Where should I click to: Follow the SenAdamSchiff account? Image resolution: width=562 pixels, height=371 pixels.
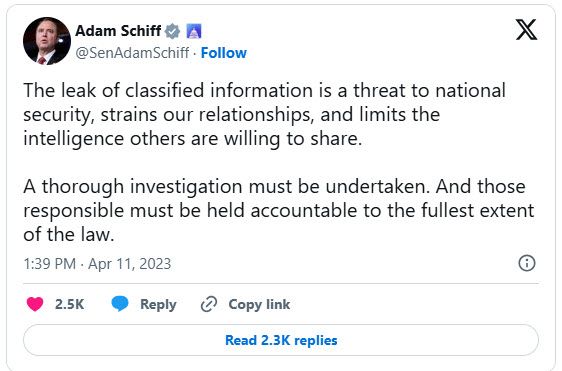click(224, 53)
